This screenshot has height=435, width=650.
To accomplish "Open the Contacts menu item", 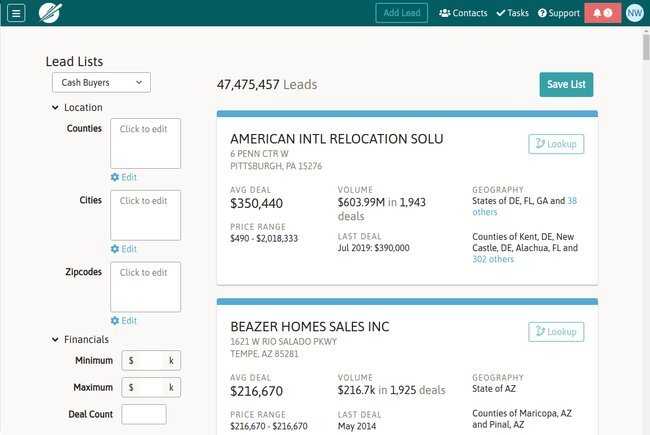I will [x=463, y=13].
